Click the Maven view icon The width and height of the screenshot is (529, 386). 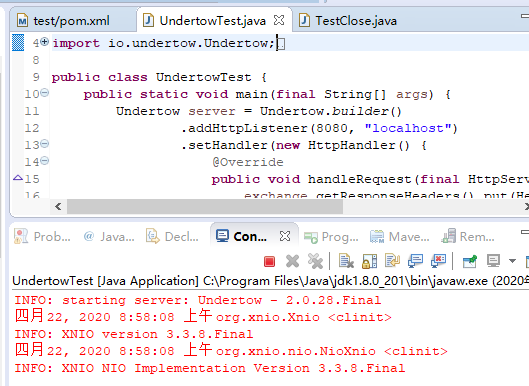point(377,237)
